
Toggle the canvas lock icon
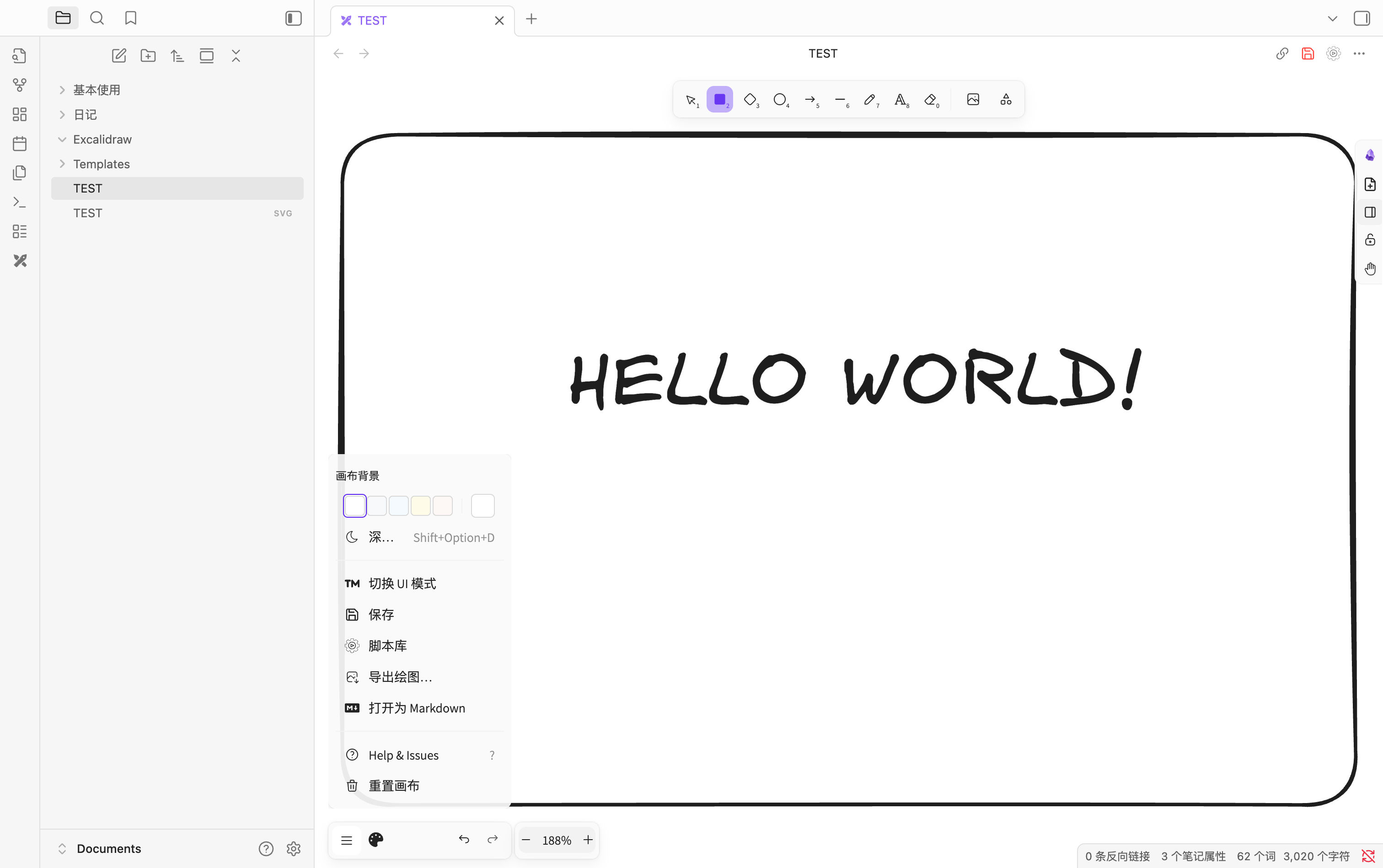[1370, 240]
